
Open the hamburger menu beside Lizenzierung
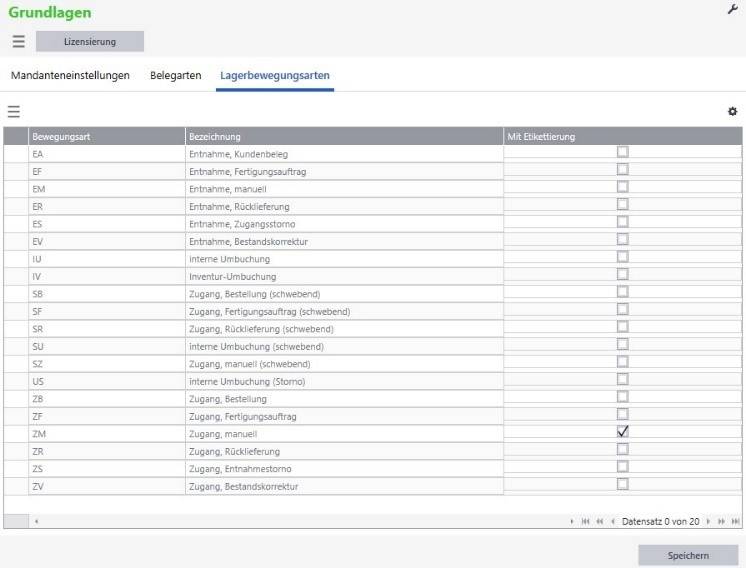pyautogui.click(x=18, y=41)
